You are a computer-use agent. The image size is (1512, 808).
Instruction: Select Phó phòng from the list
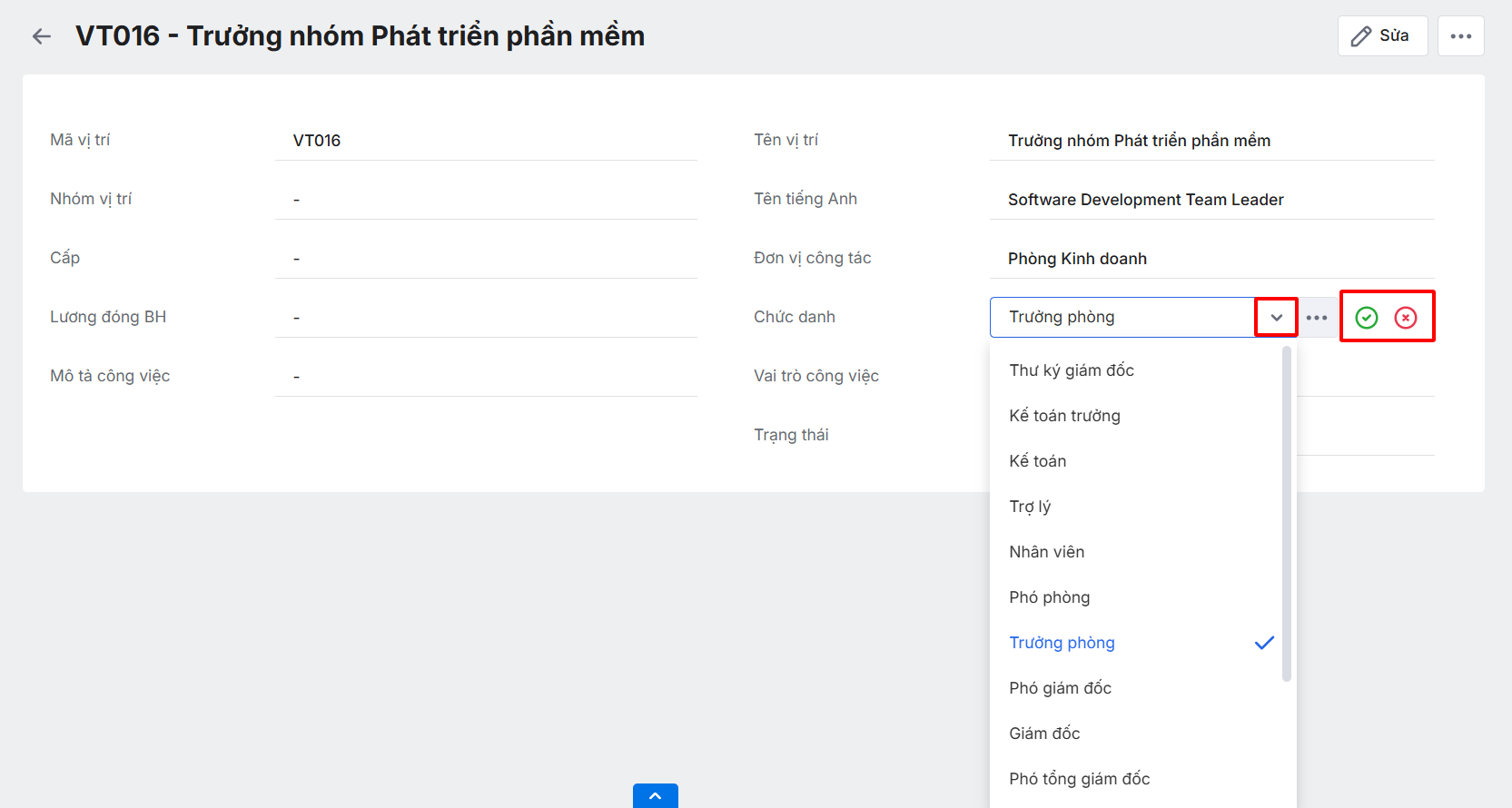pos(1049,597)
